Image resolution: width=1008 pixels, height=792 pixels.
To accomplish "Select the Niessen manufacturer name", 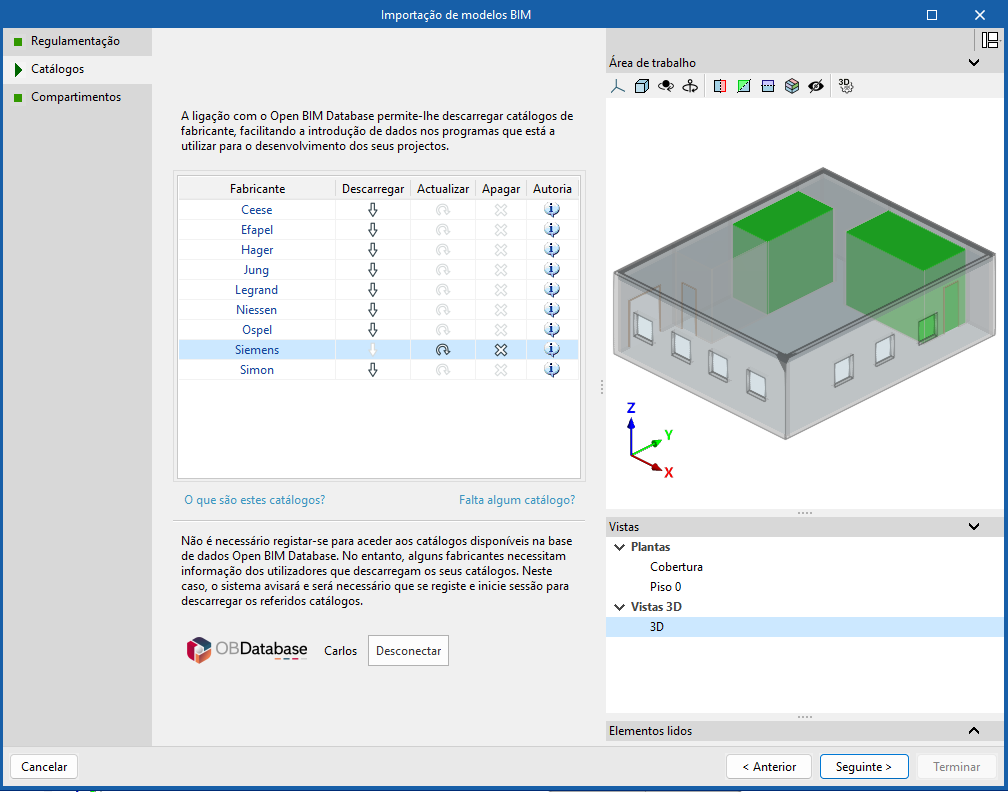I will point(256,309).
